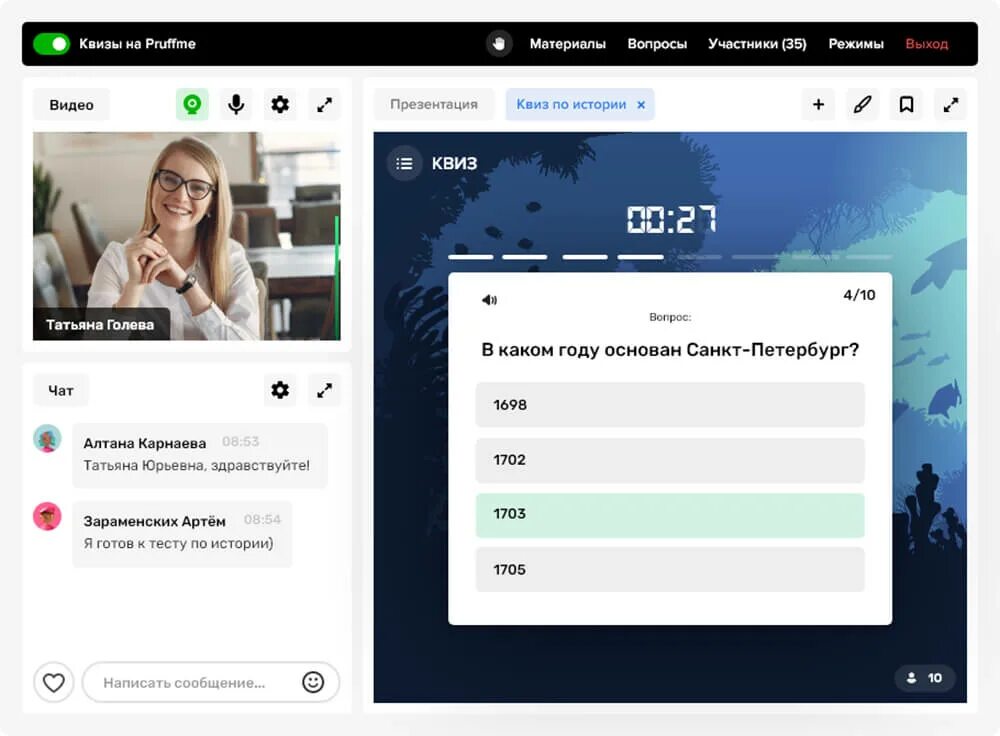1000x736 pixels.
Task: Switch to the Презентация tab
Action: (434, 105)
